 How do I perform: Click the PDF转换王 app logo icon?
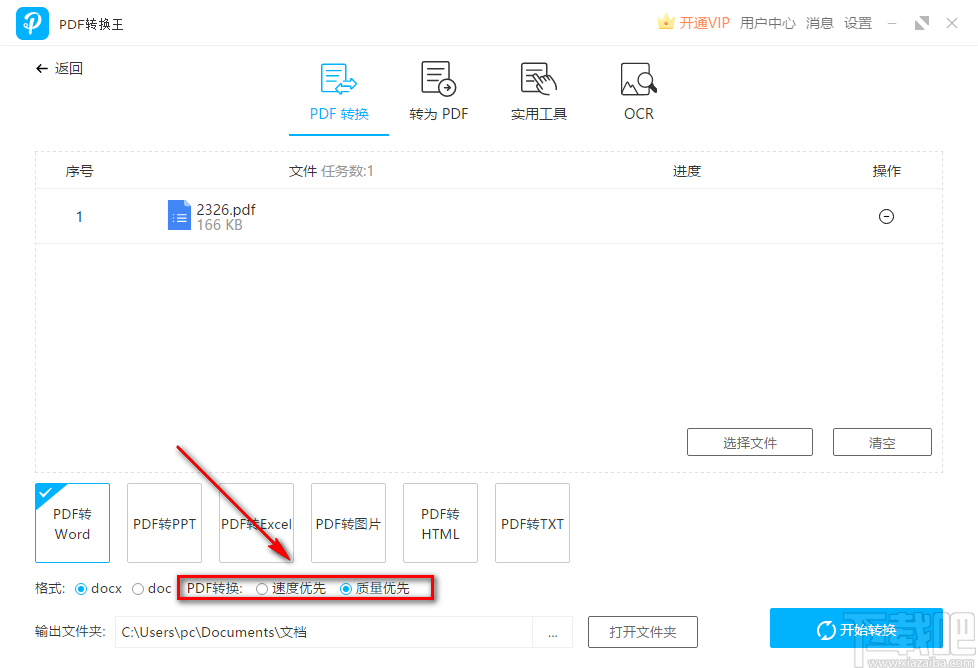tap(32, 23)
